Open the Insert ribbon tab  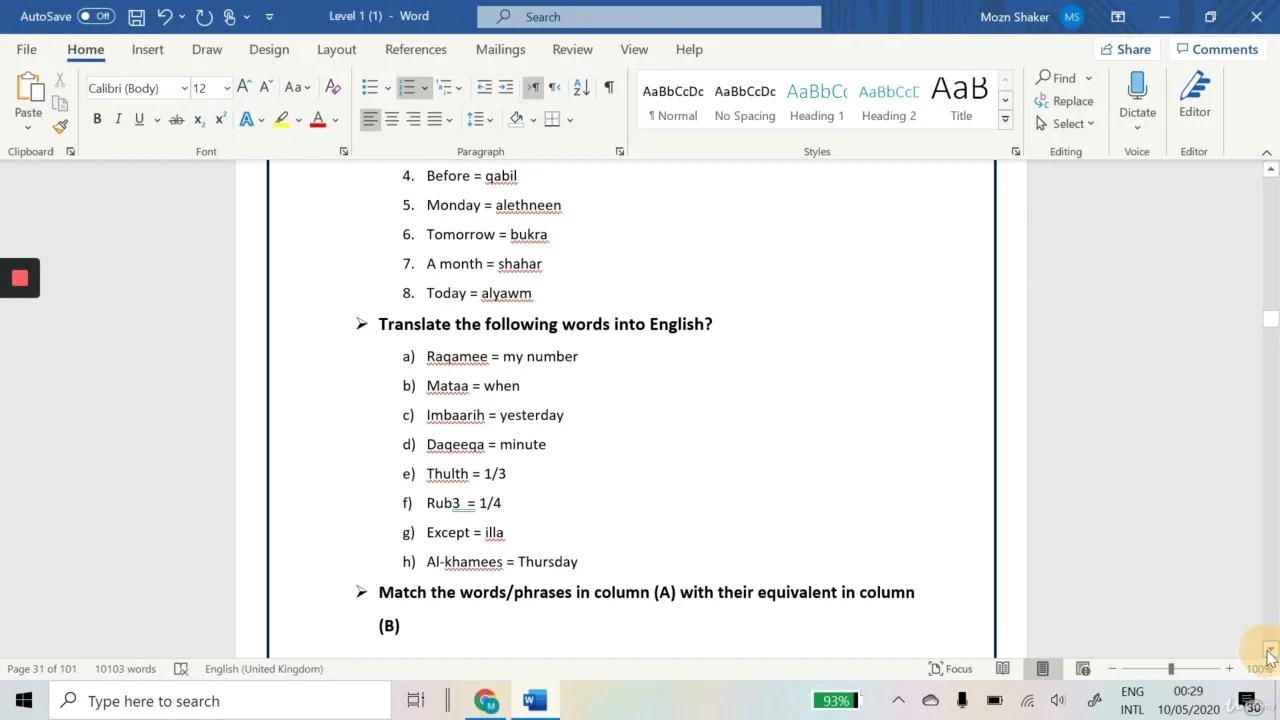pos(147,49)
